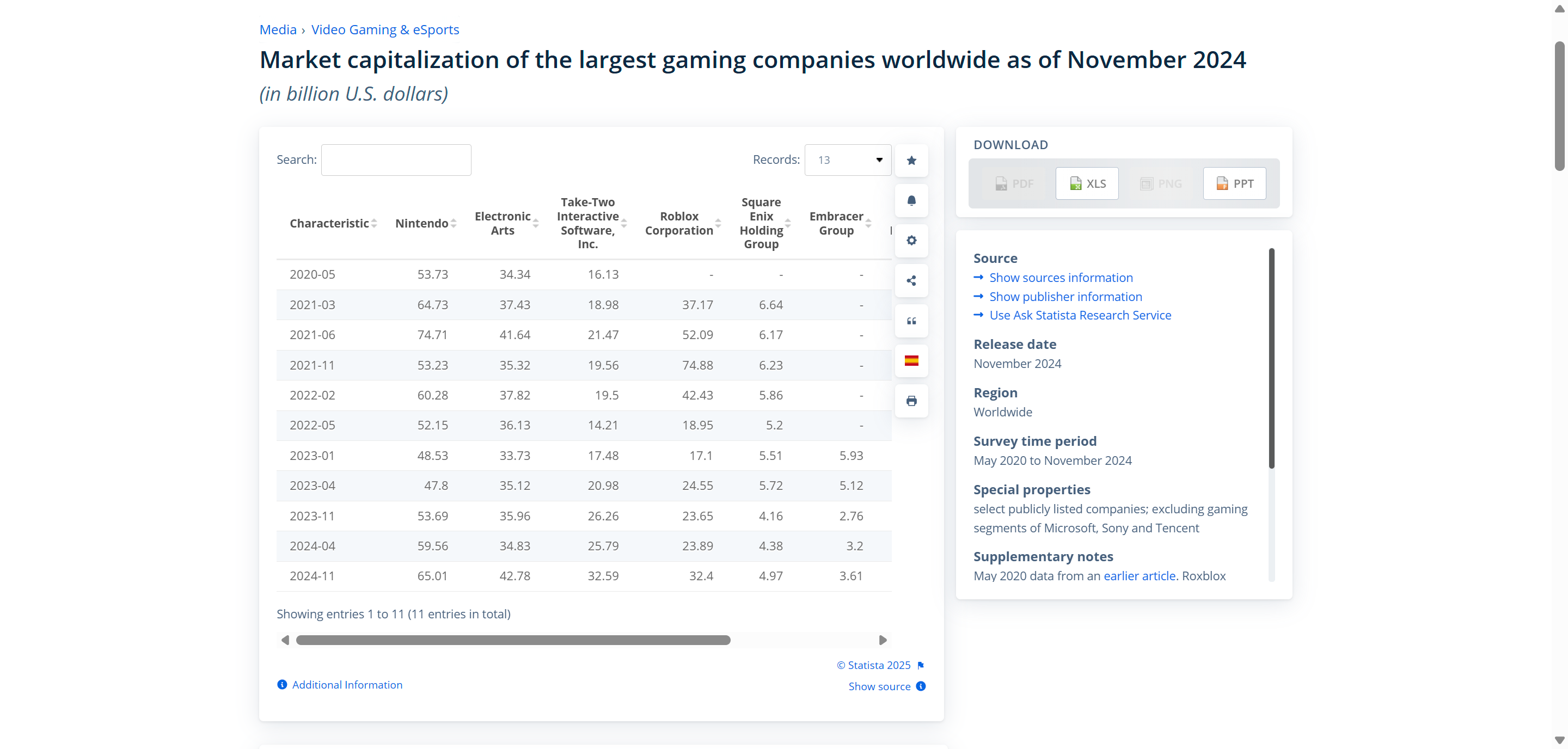Open the earlier article link

pos(1140,576)
